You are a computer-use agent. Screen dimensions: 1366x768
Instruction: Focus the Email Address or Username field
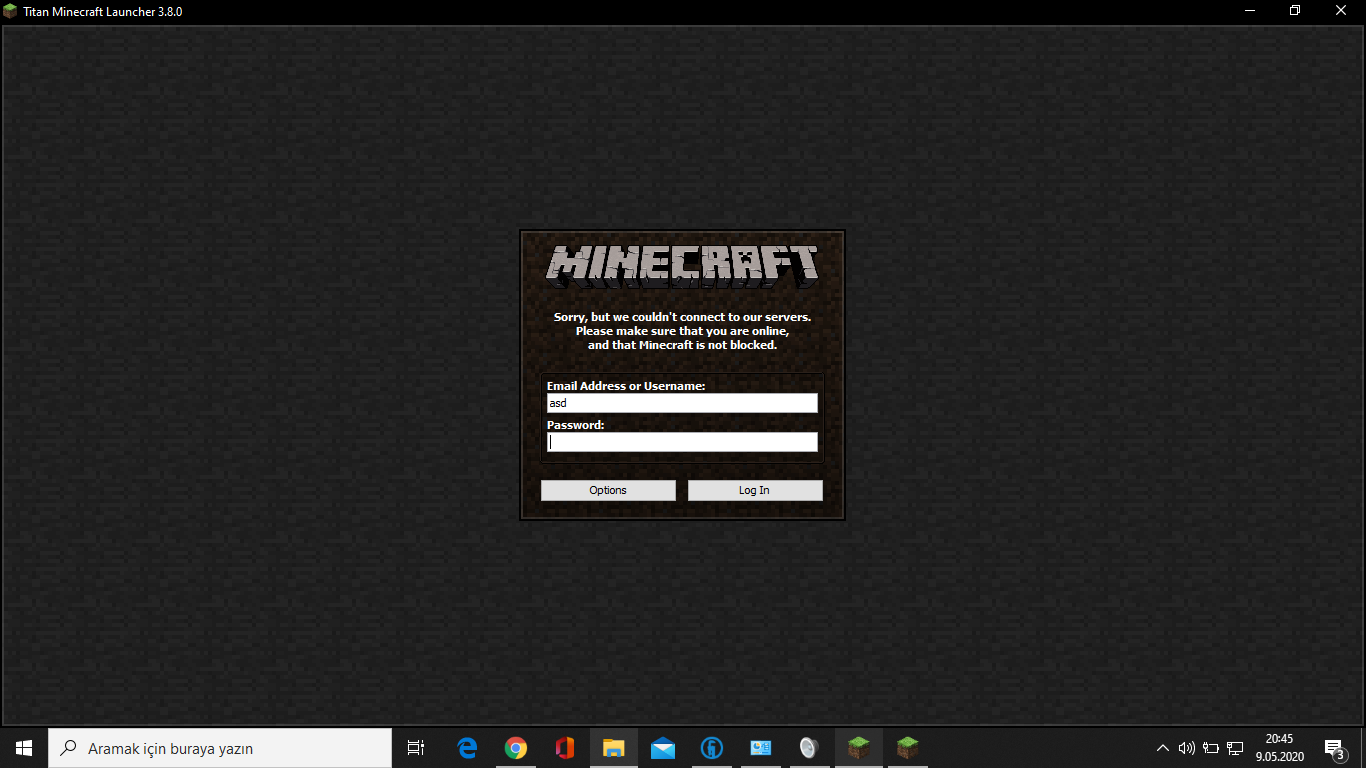[x=682, y=403]
